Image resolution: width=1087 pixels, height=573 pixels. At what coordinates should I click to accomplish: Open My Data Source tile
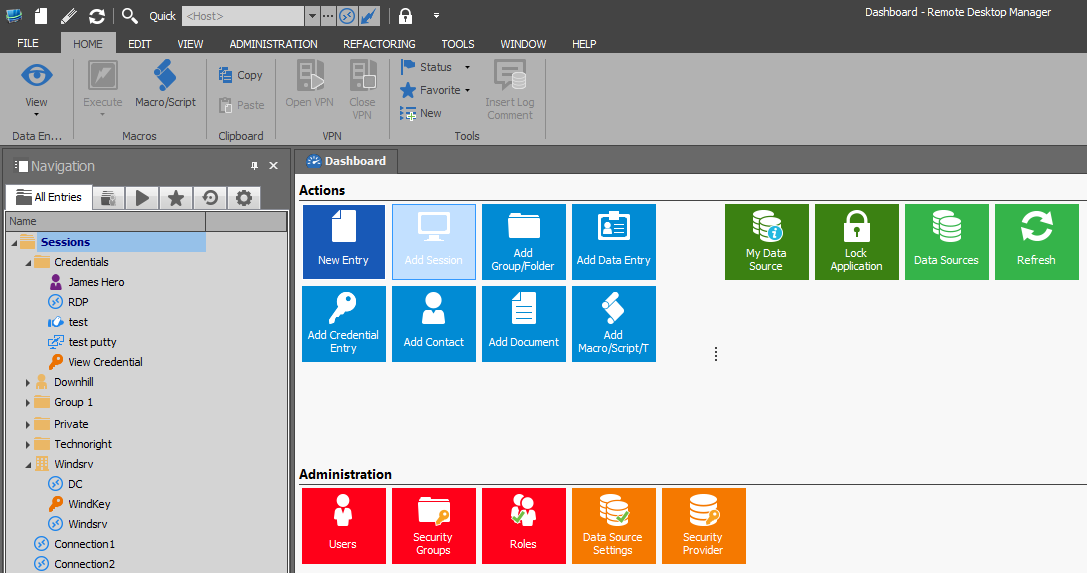[766, 242]
